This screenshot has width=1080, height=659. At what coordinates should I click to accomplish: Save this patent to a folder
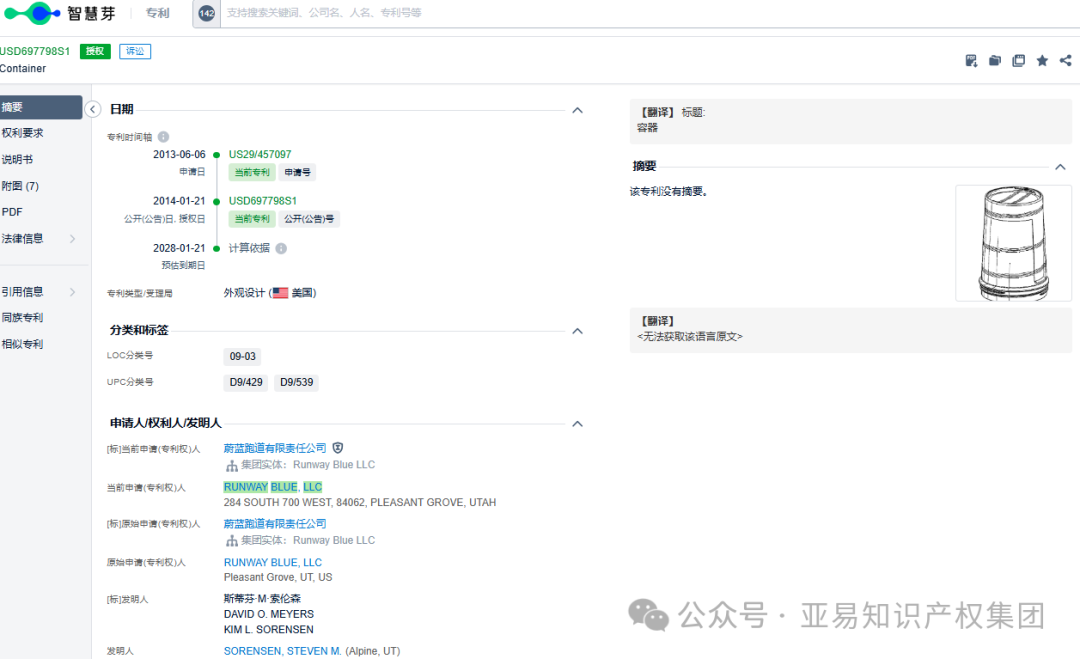coord(995,60)
